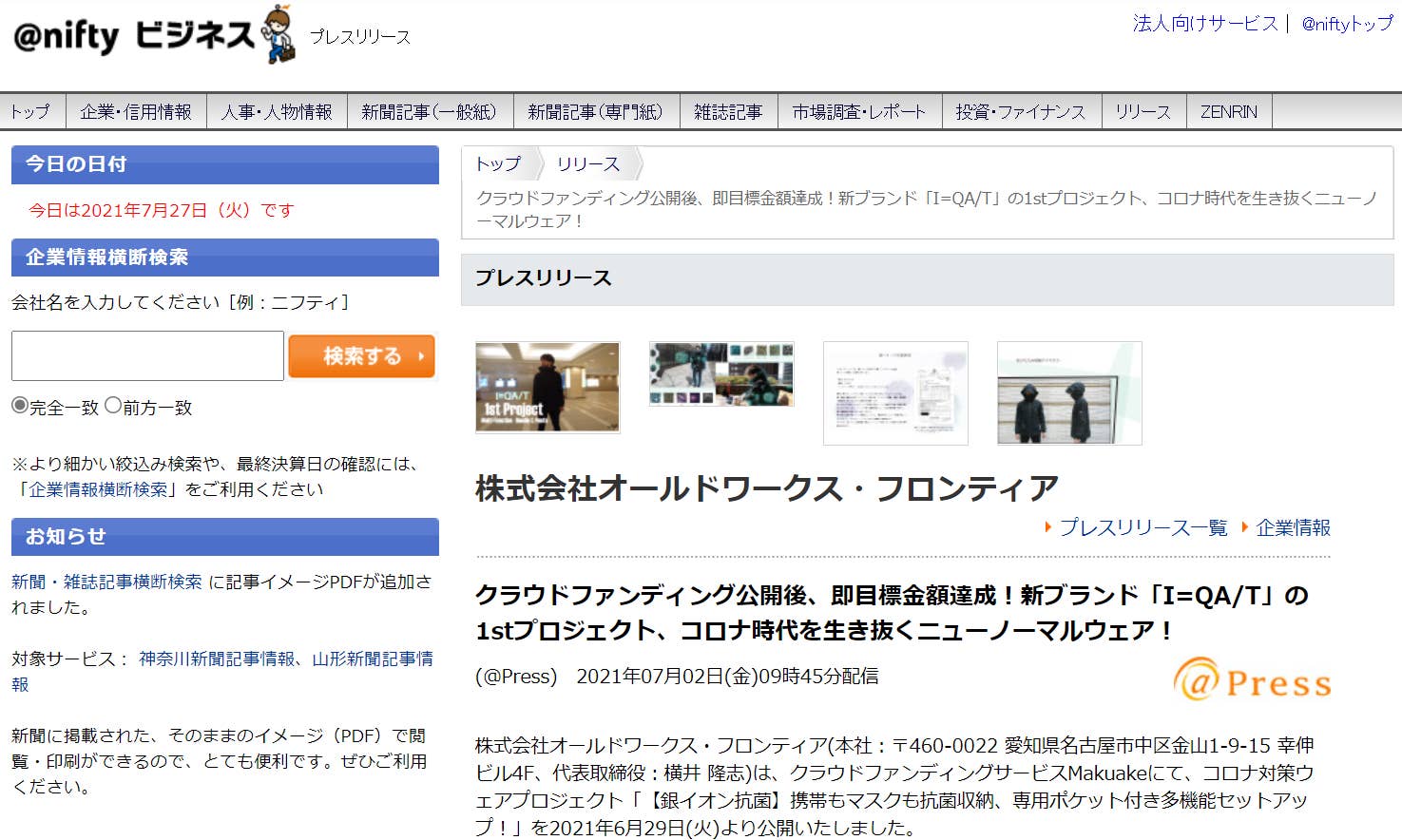Screen dimensions: 1402x840
Task: Click the 今日の日付 section header
Action: 225,164
